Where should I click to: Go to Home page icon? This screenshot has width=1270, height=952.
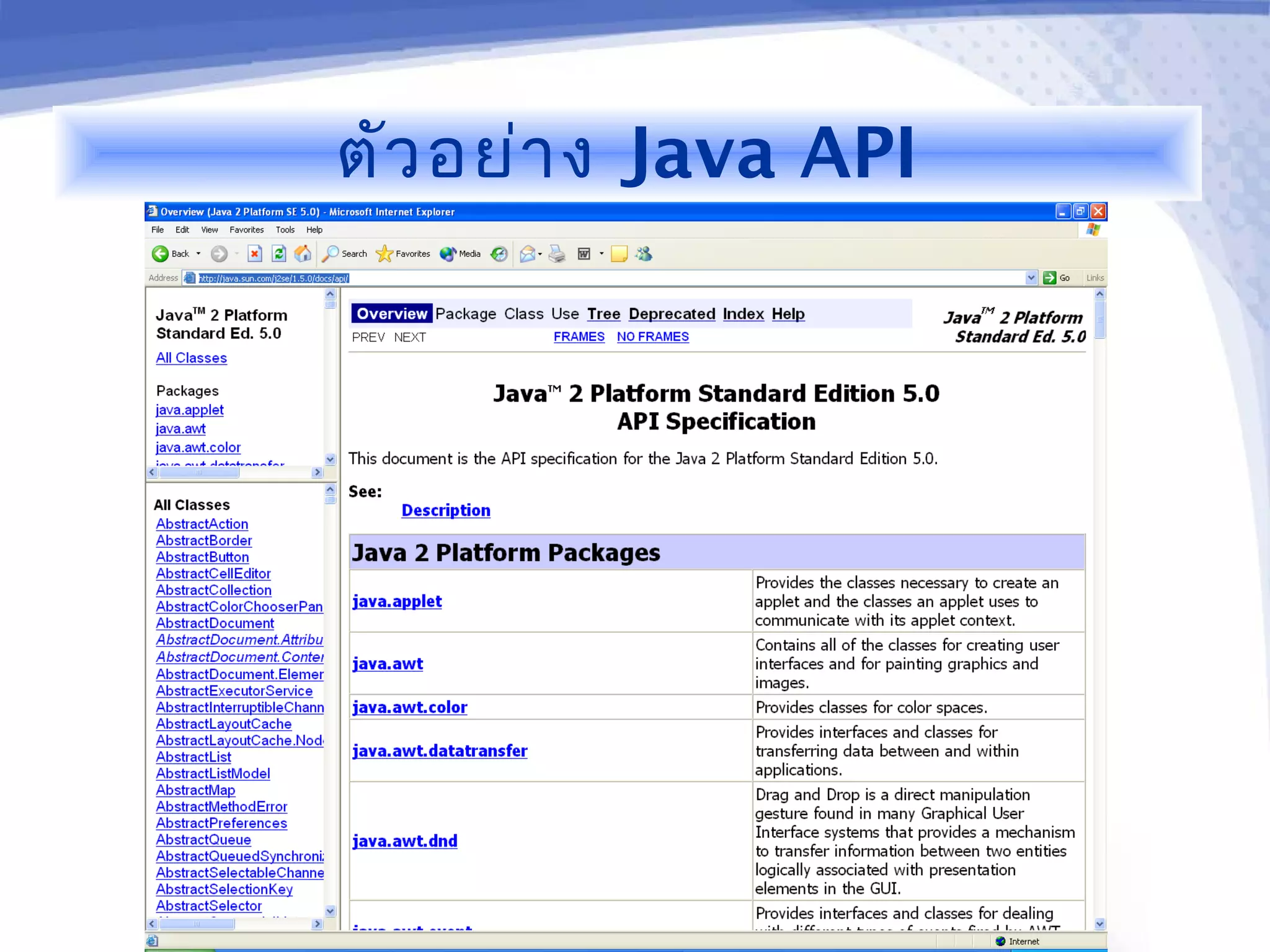click(303, 253)
